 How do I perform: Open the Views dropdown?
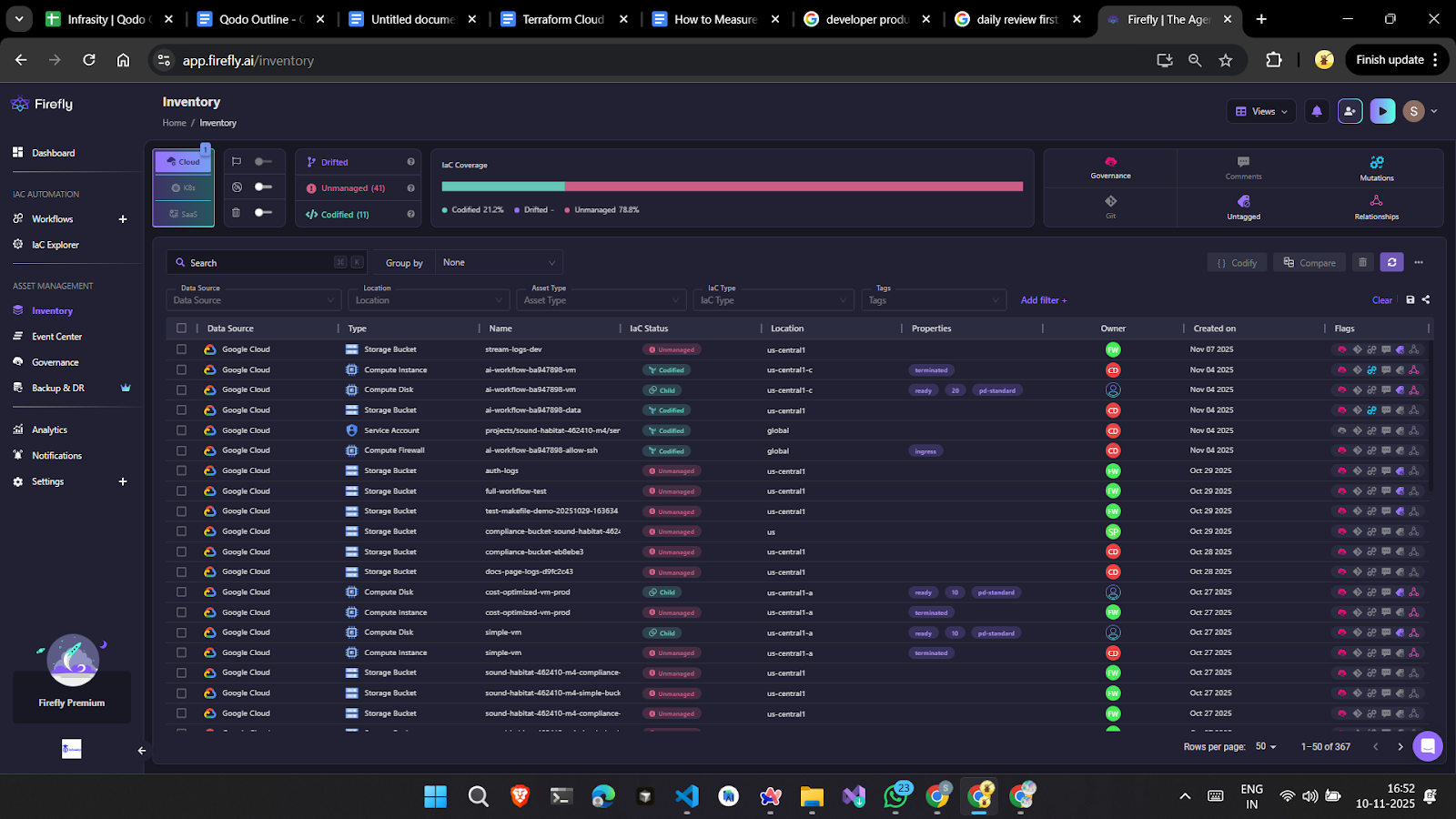[x=1261, y=111]
